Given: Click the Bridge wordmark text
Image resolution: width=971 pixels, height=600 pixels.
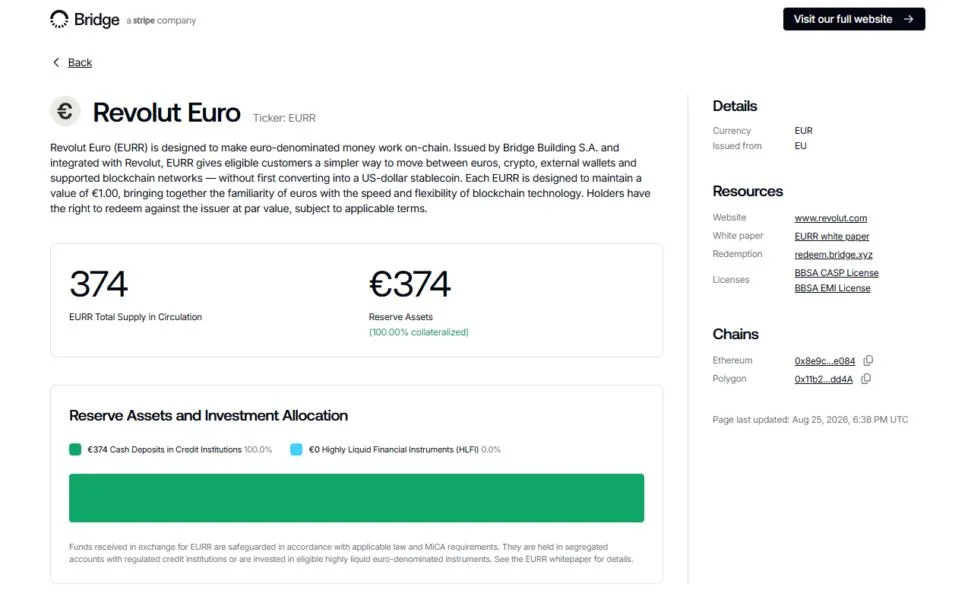Looking at the screenshot, I should [97, 20].
